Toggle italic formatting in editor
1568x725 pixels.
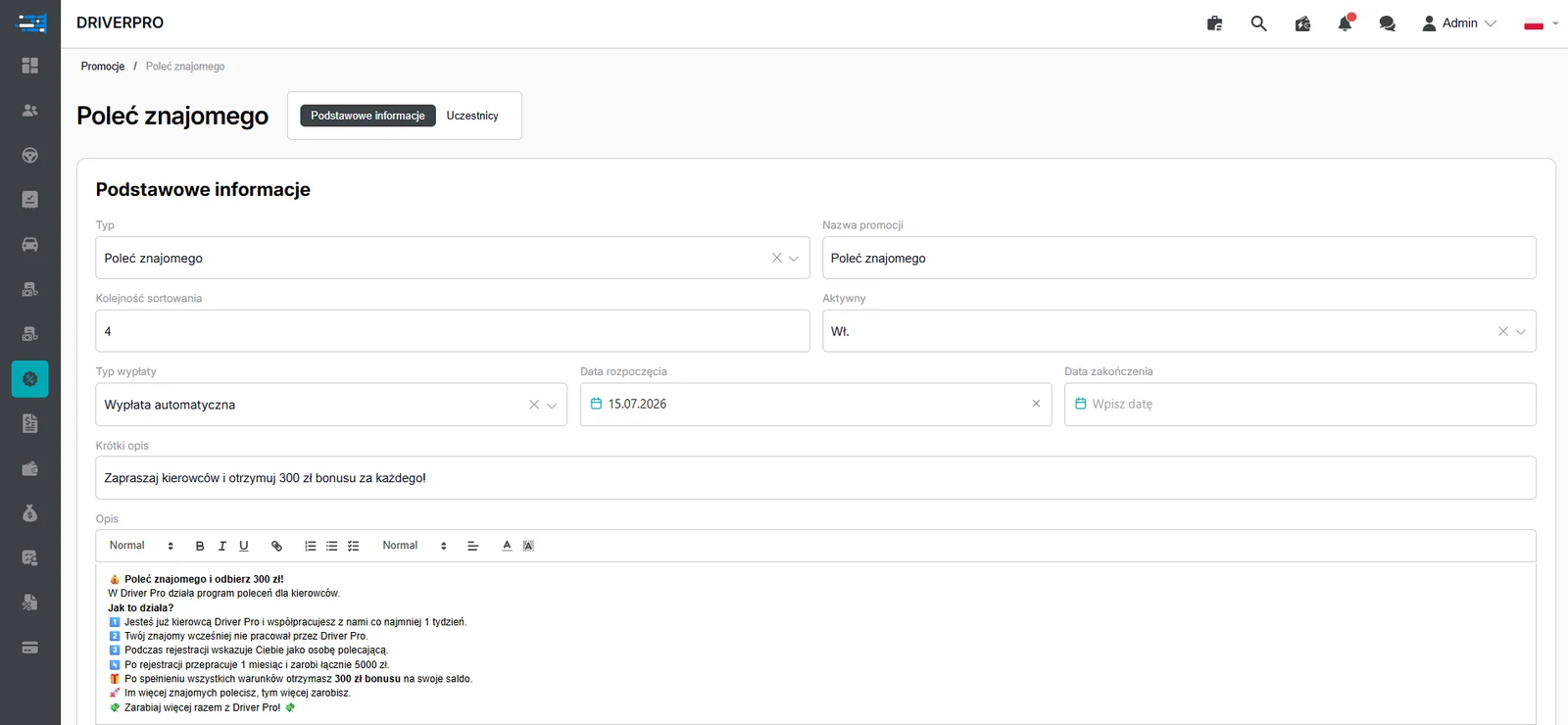tap(221, 546)
